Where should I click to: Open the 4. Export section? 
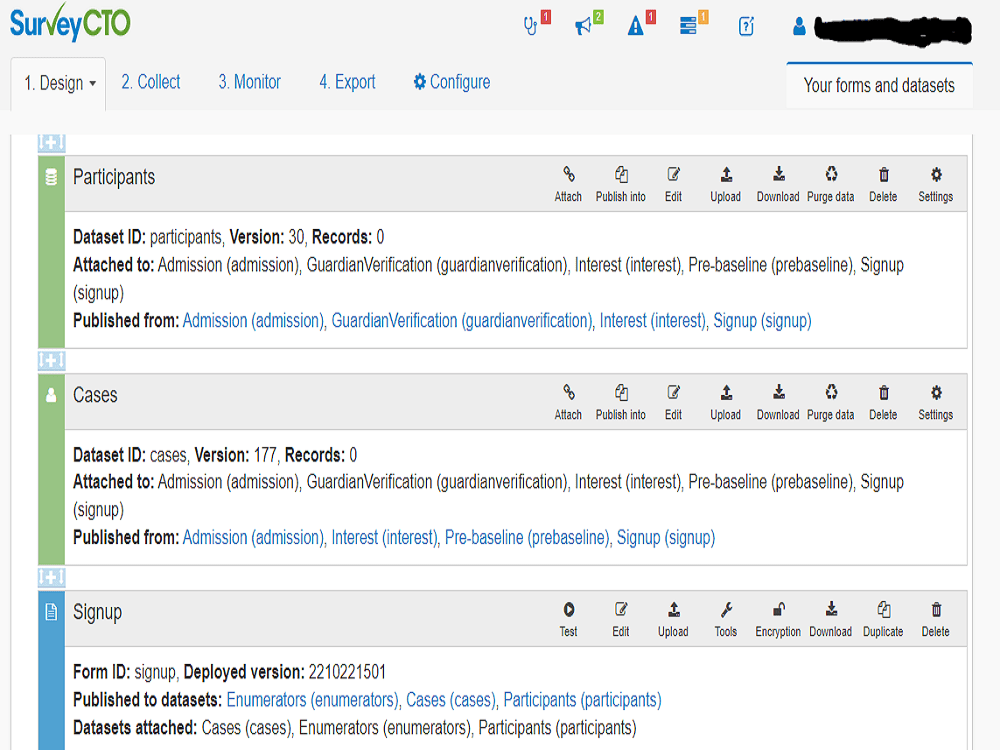click(x=347, y=82)
